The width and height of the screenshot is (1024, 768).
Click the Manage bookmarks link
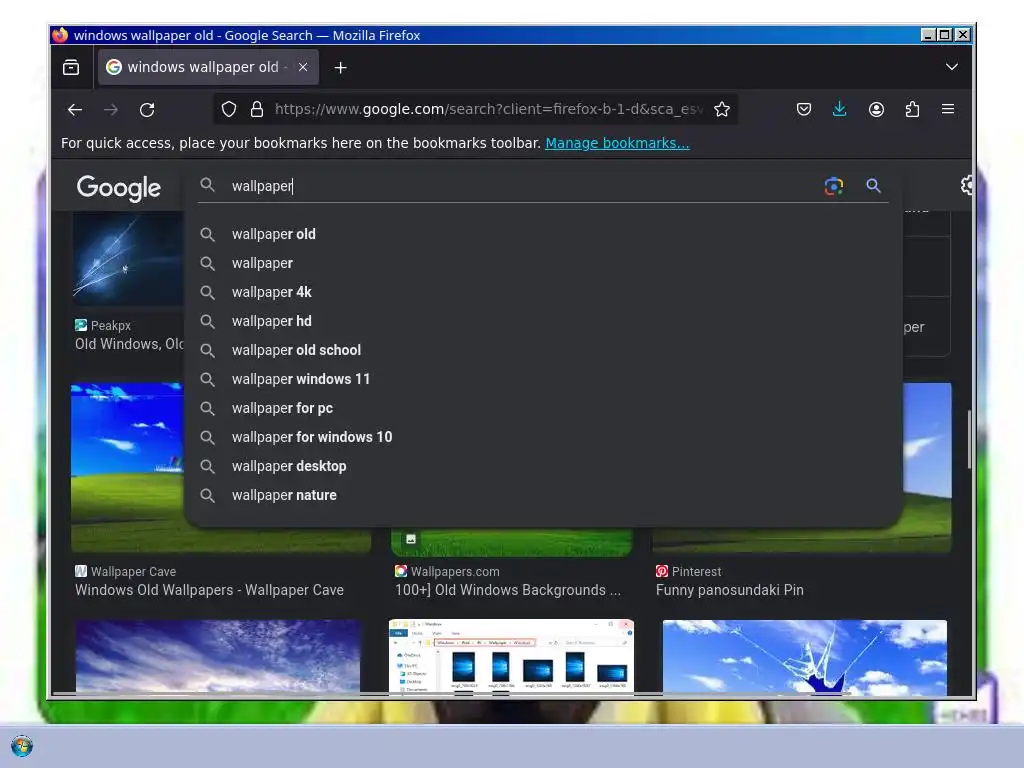click(617, 143)
